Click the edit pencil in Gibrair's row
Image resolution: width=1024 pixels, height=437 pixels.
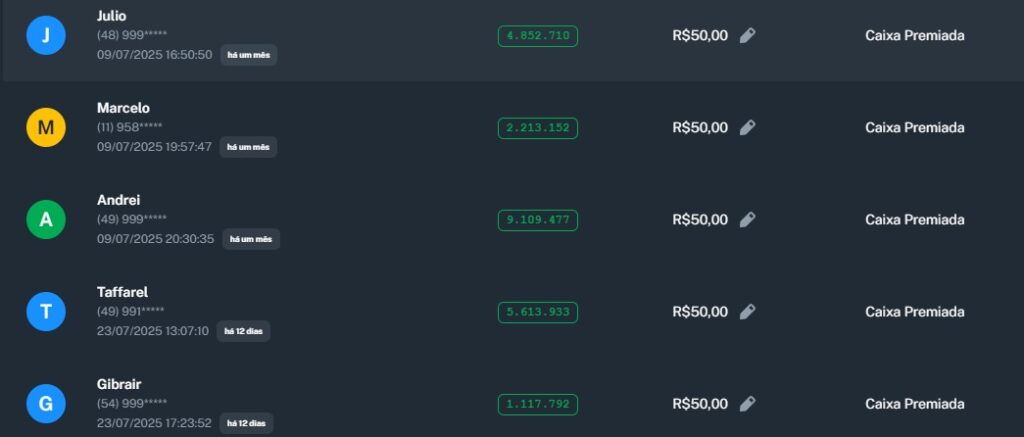[747, 404]
